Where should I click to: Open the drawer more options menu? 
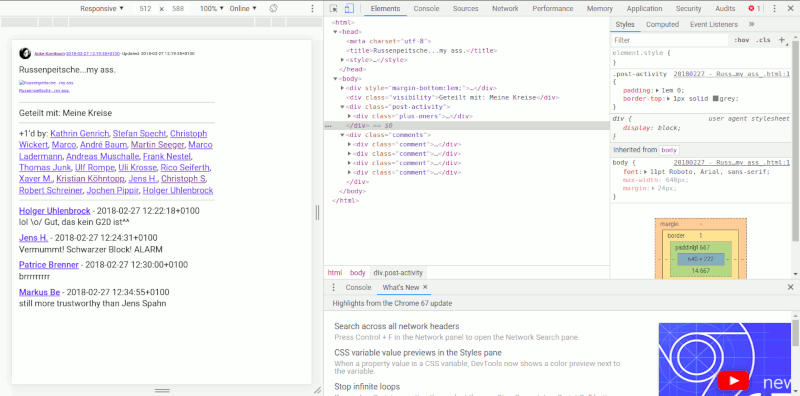pyautogui.click(x=334, y=287)
